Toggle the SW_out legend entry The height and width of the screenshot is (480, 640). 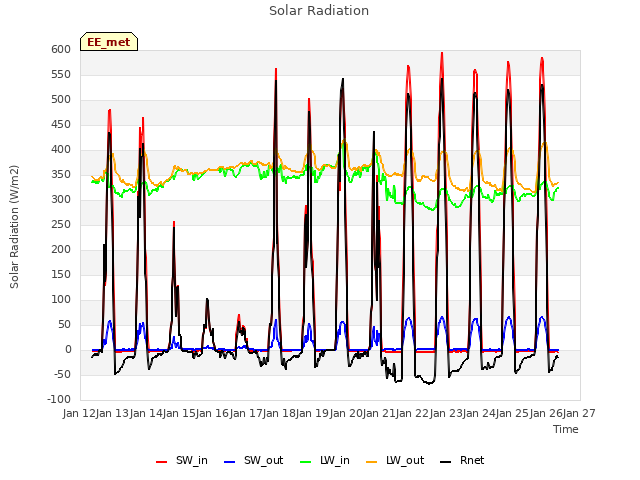click(253, 460)
